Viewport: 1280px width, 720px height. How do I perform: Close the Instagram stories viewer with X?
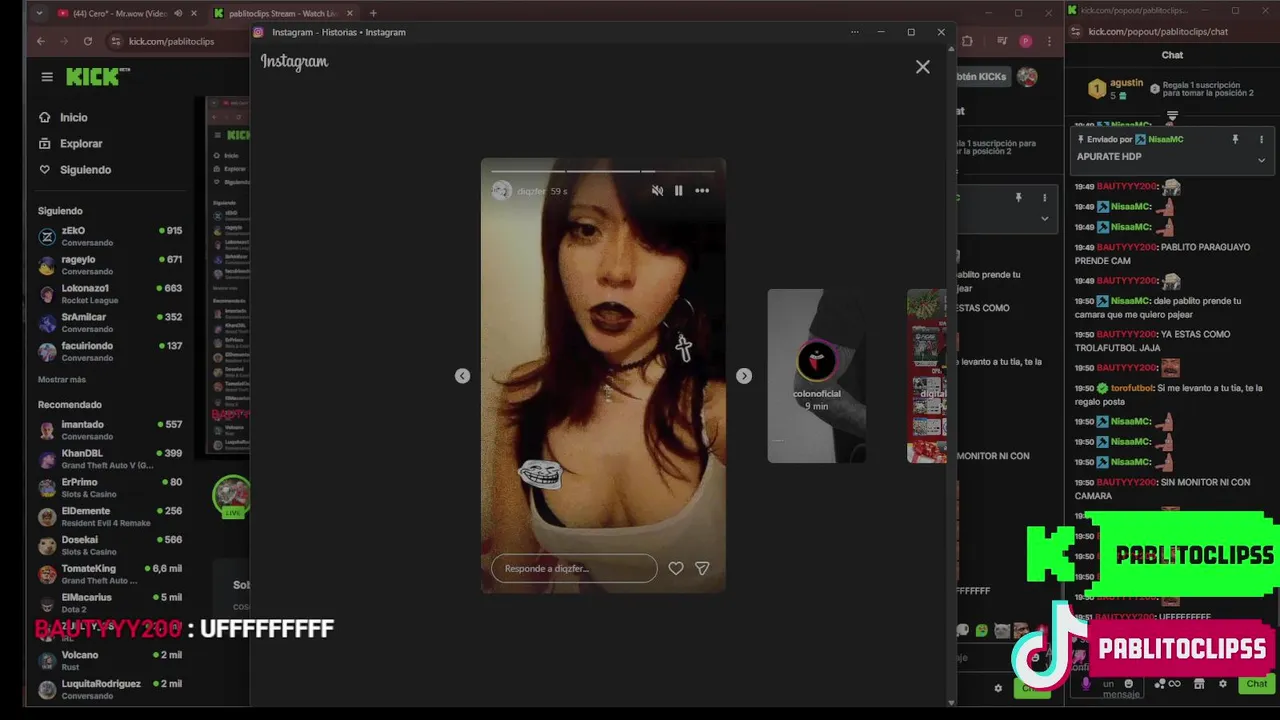(922, 67)
